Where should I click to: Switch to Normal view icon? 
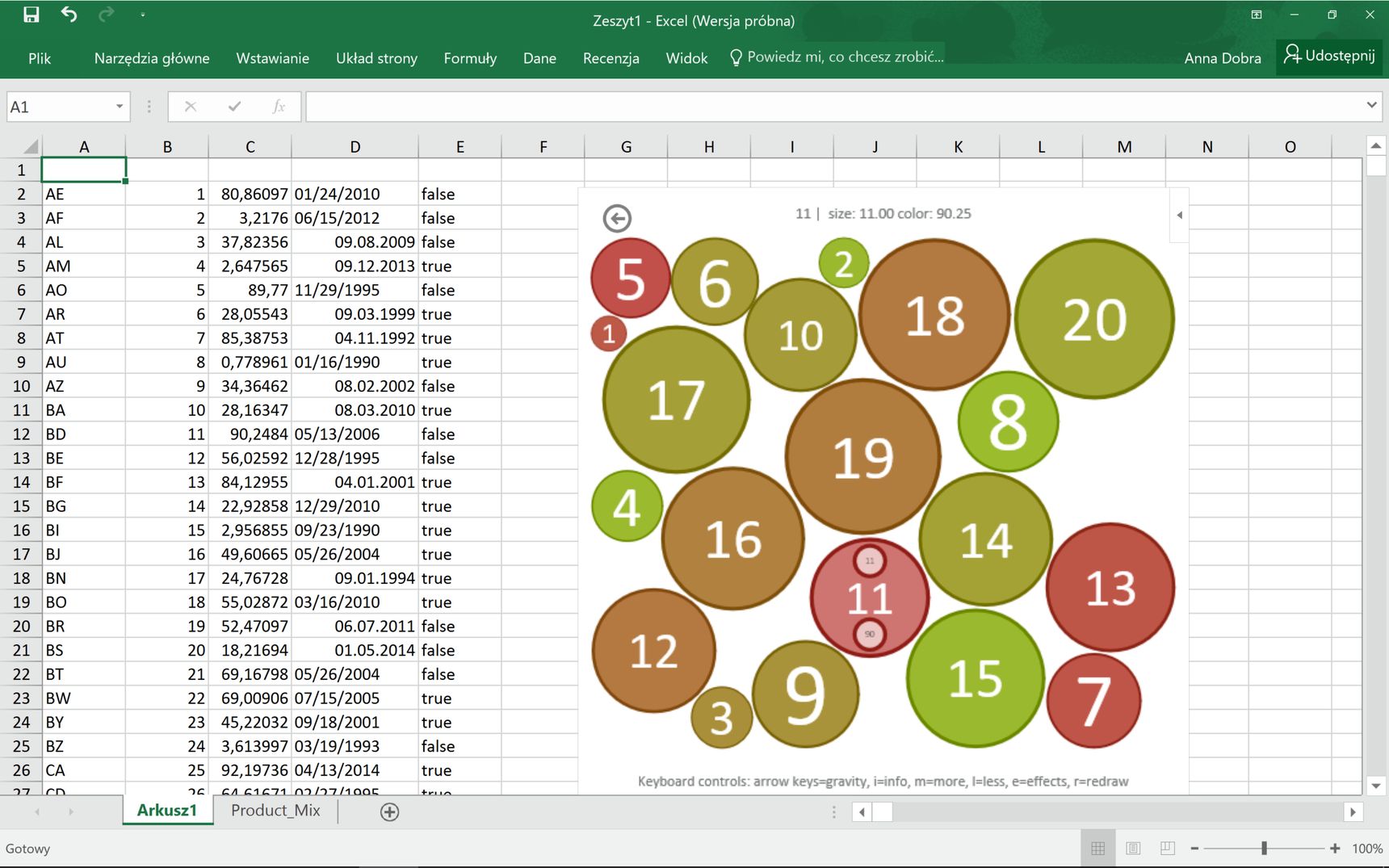coord(1097,849)
